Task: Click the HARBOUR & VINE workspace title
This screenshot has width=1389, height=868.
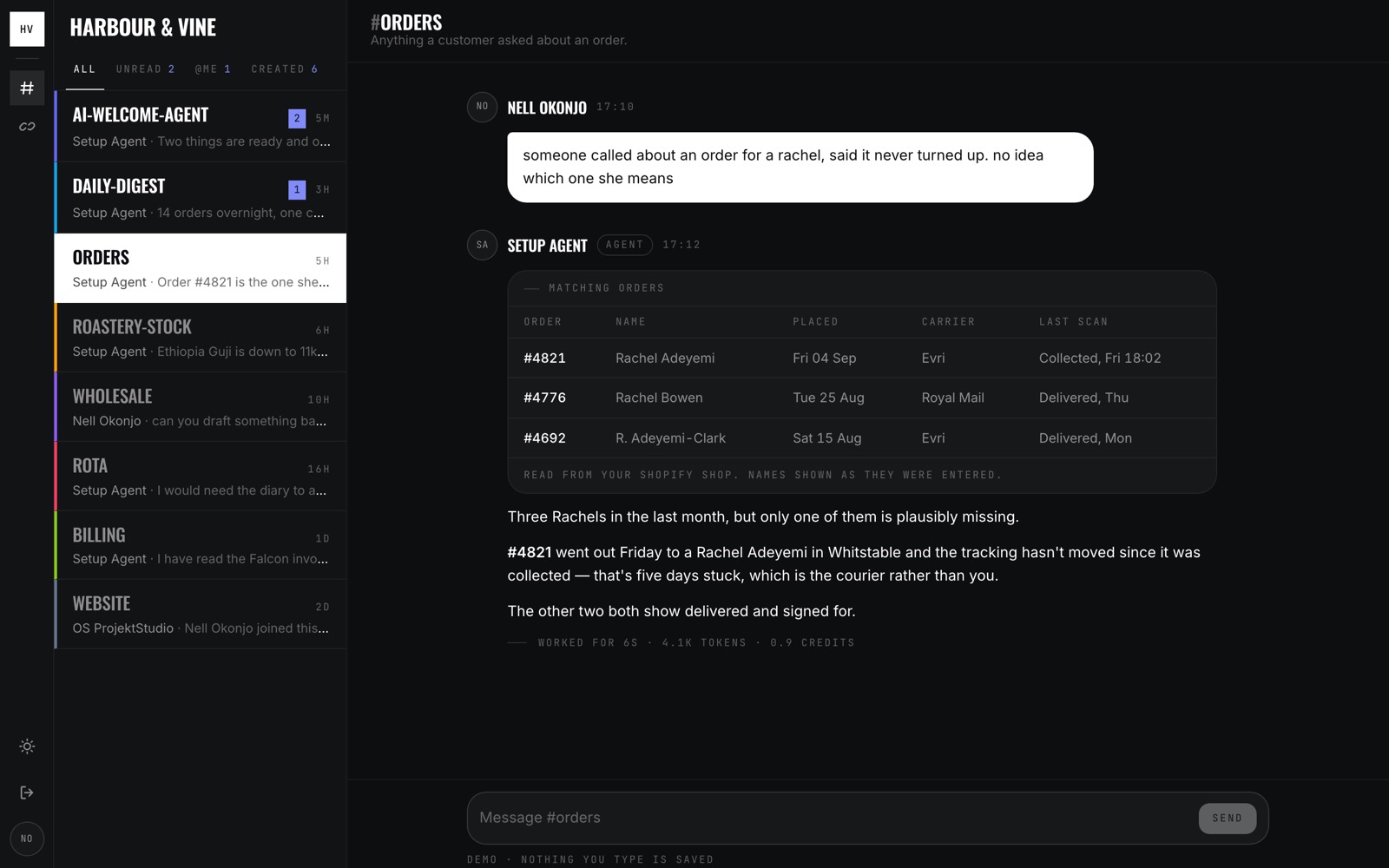Action: (143, 28)
